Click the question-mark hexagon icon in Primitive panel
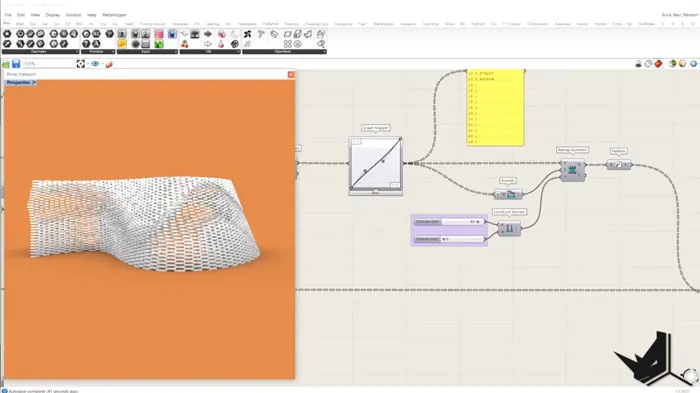The height and width of the screenshot is (393, 700). [x=86, y=44]
